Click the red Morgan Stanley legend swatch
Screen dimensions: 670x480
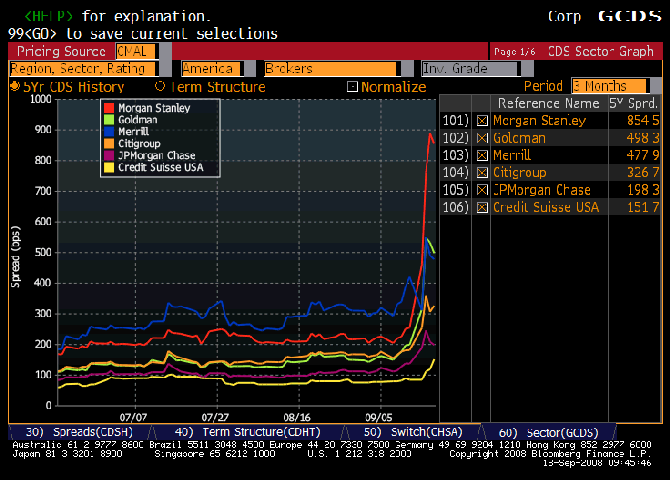(x=111, y=107)
